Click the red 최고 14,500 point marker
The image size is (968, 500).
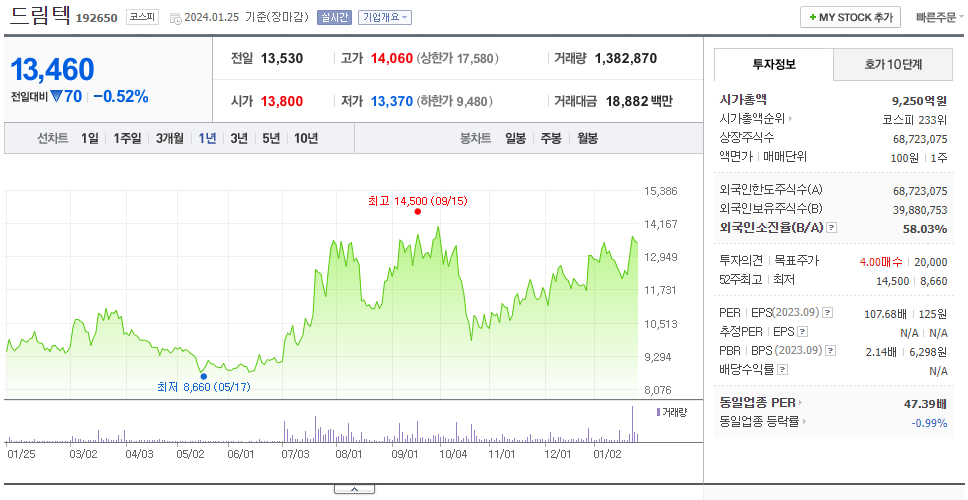pos(417,212)
